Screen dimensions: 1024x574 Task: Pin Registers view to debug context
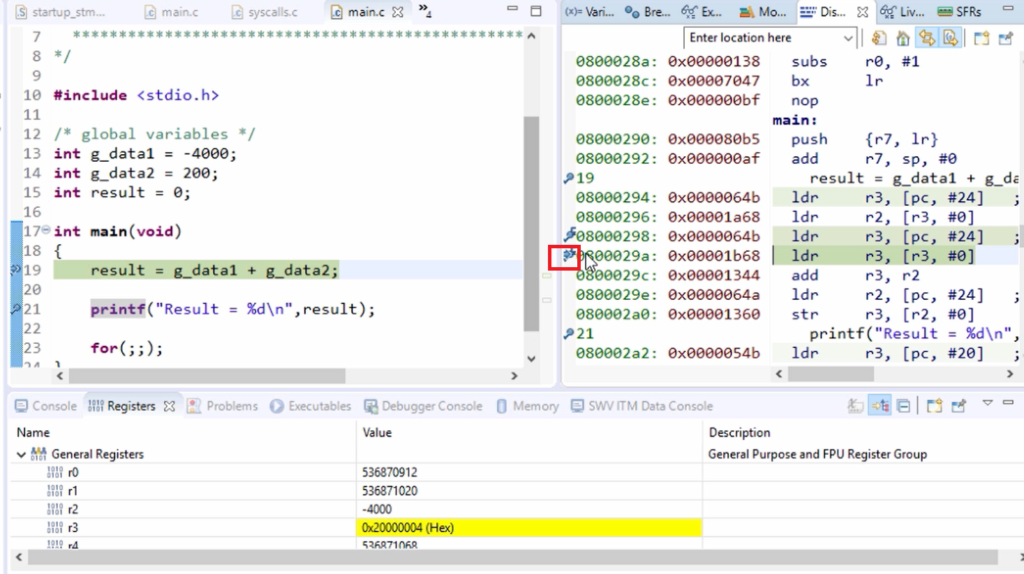click(959, 406)
